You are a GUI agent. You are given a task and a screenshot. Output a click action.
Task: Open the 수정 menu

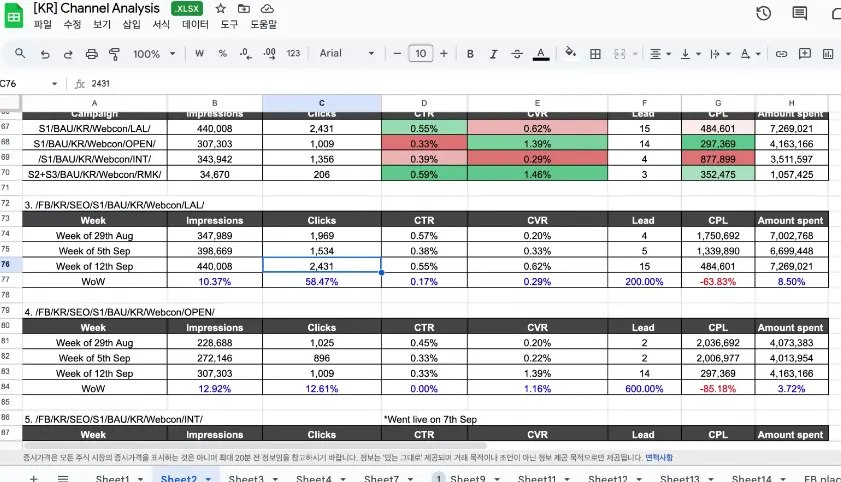[x=72, y=24]
